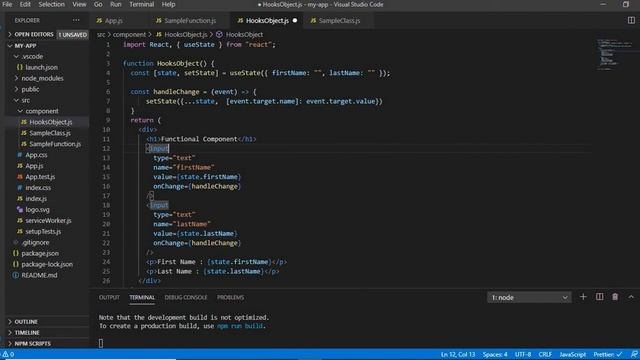Open App.test.js file
The width and height of the screenshot is (640, 360).
tap(40, 177)
